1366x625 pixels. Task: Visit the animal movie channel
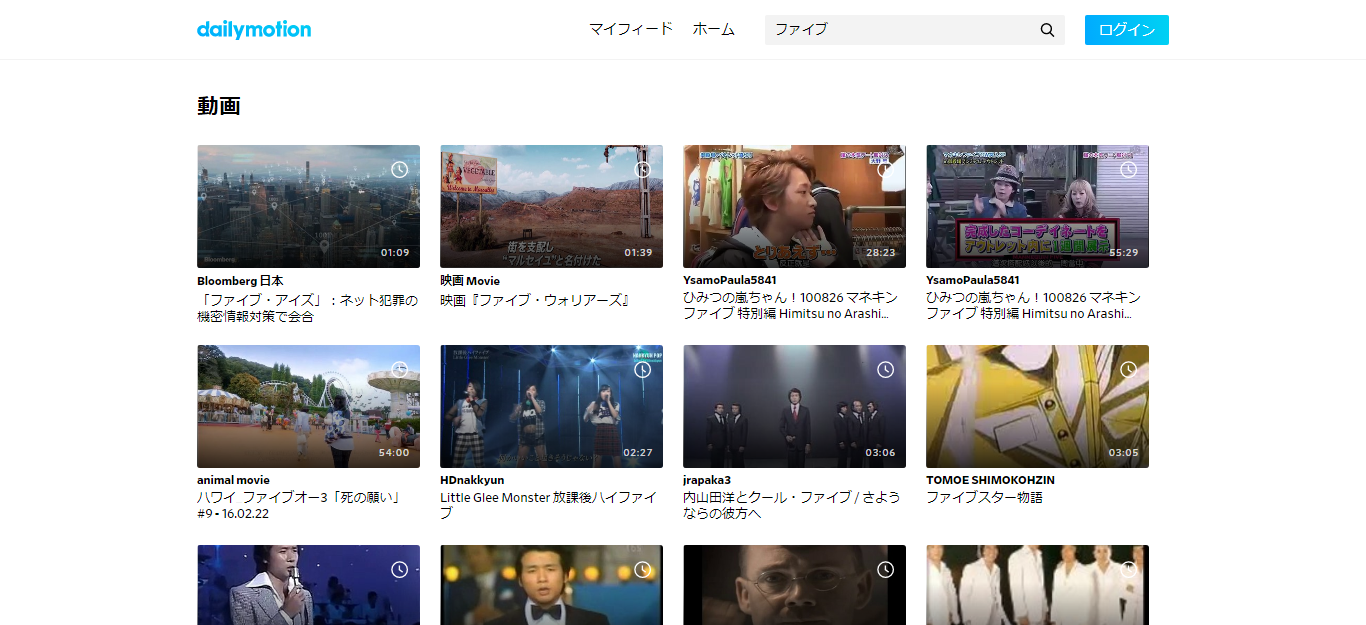233,480
